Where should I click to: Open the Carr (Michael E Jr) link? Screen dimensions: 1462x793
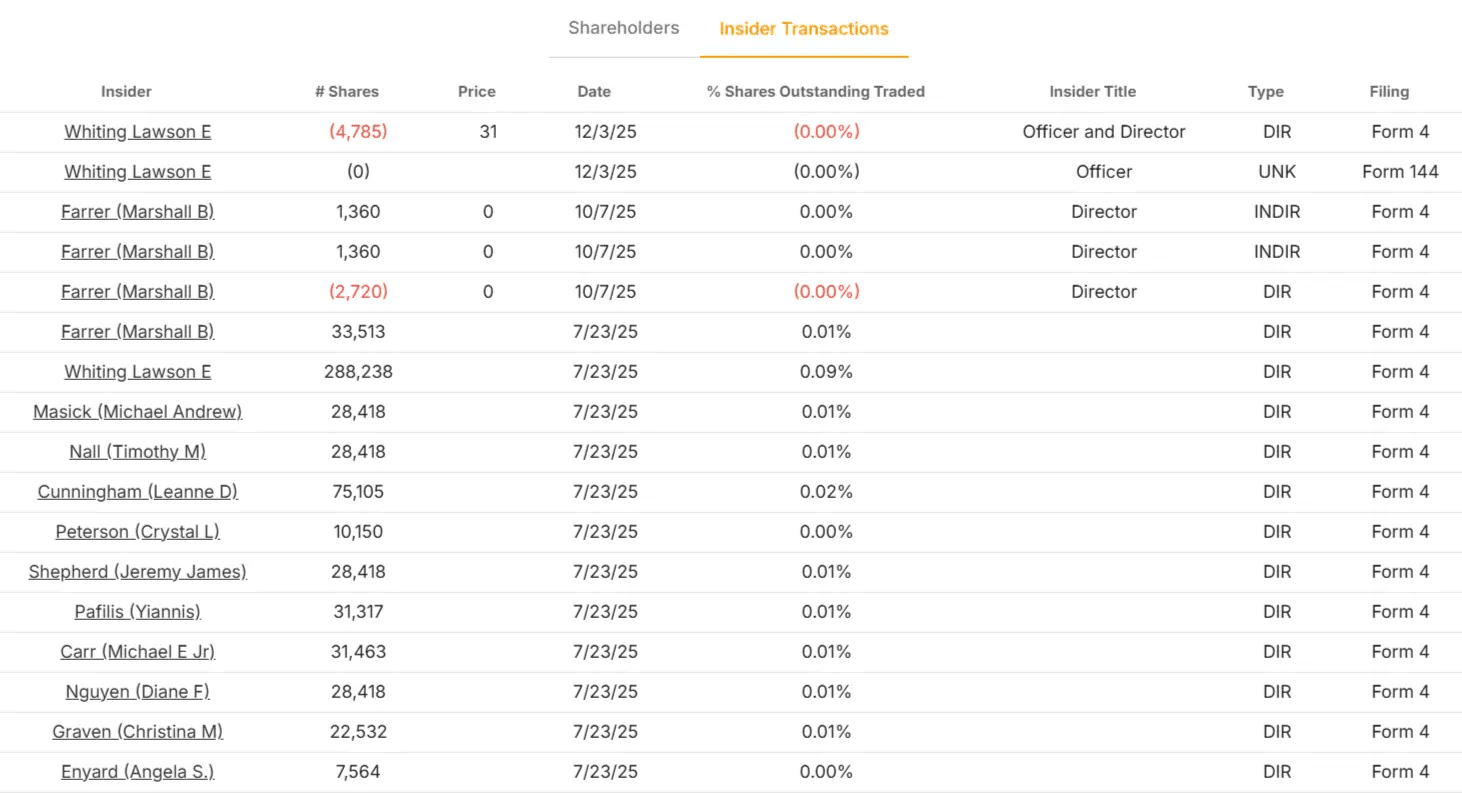point(137,652)
